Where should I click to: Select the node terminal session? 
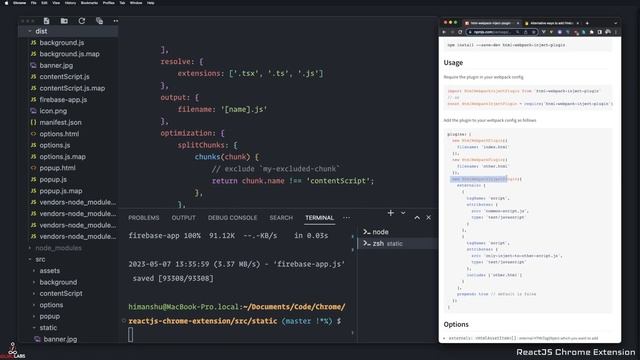pyautogui.click(x=397, y=232)
